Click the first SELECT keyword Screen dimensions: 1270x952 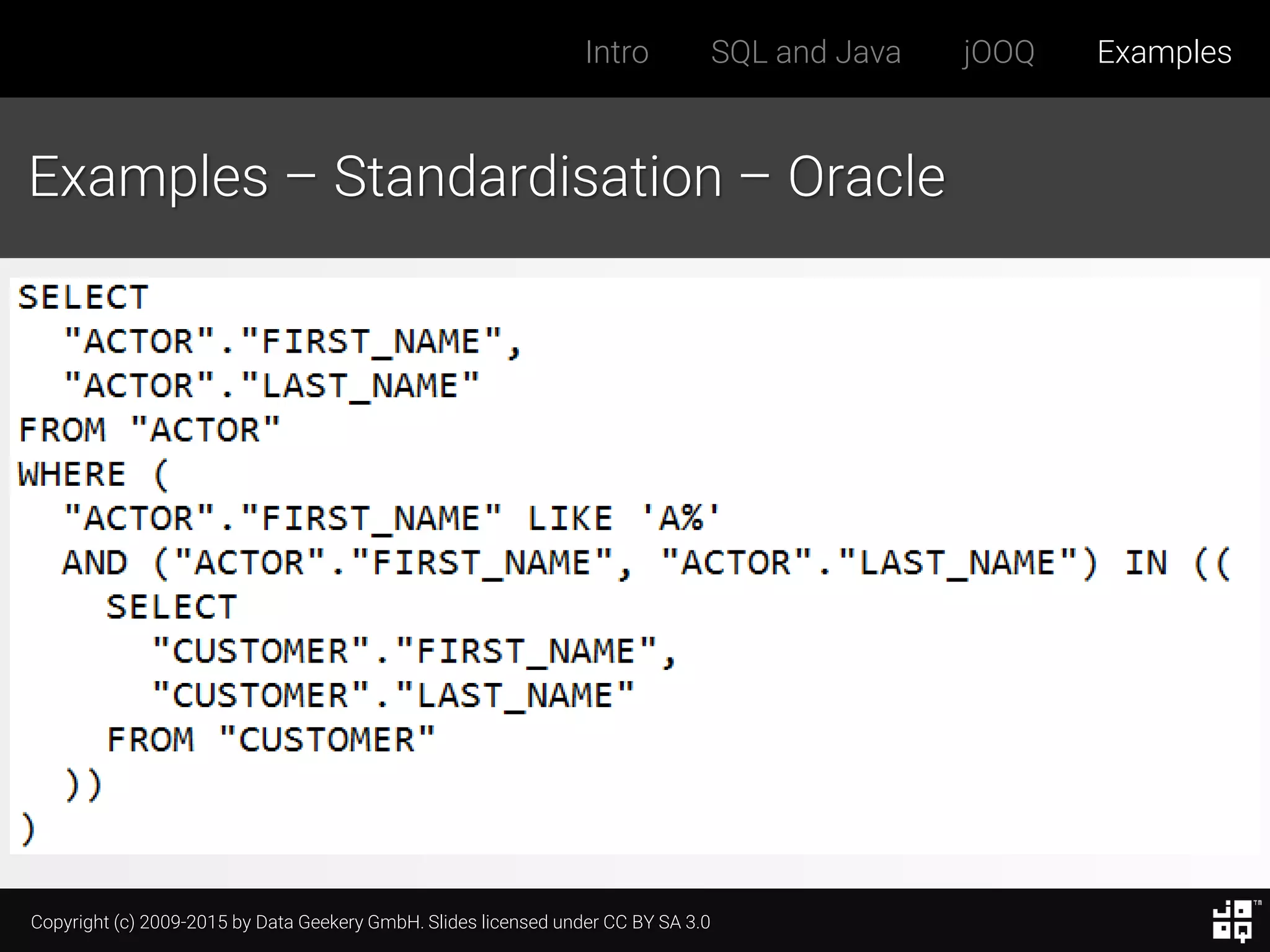(x=83, y=297)
